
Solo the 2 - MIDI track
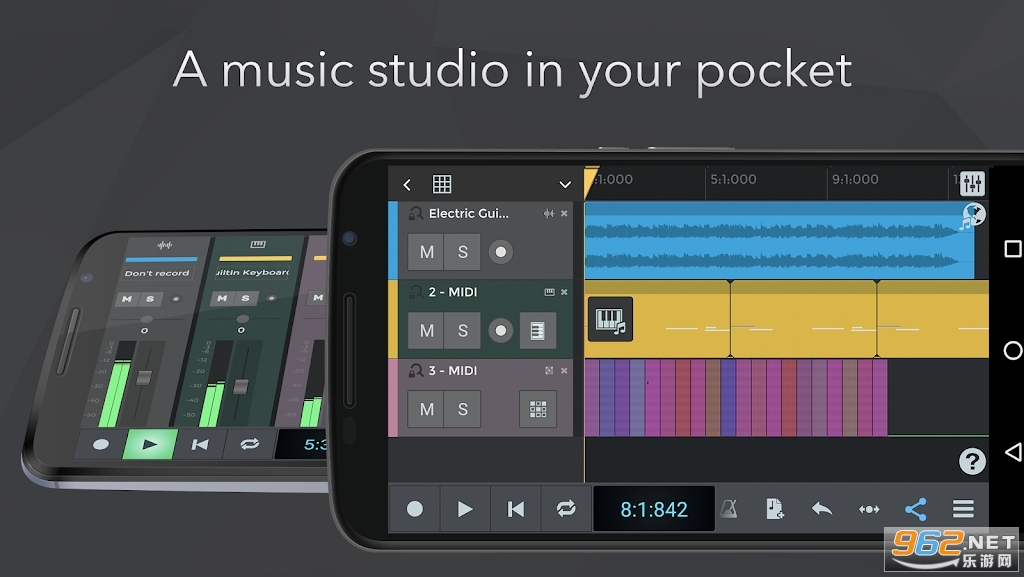(462, 330)
